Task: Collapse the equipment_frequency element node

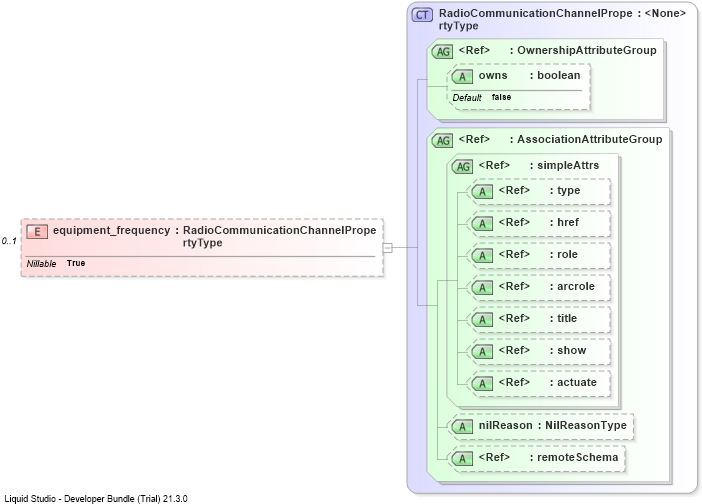Action: (388, 248)
